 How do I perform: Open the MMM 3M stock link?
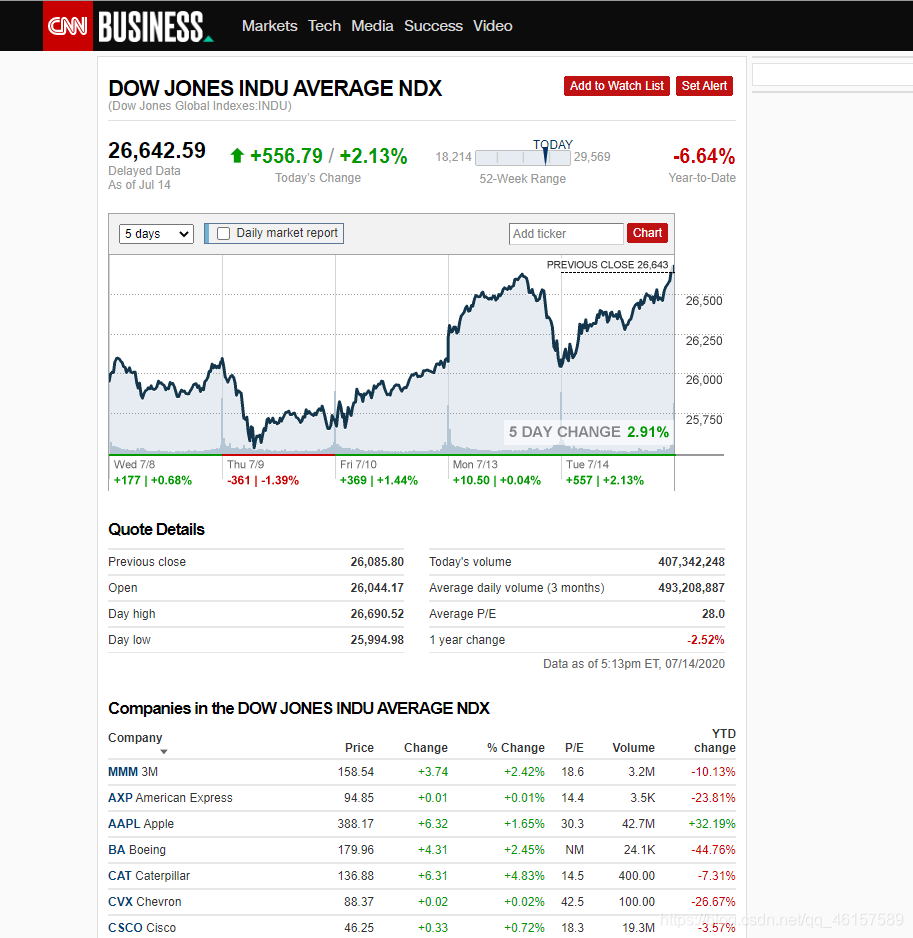tap(133, 772)
